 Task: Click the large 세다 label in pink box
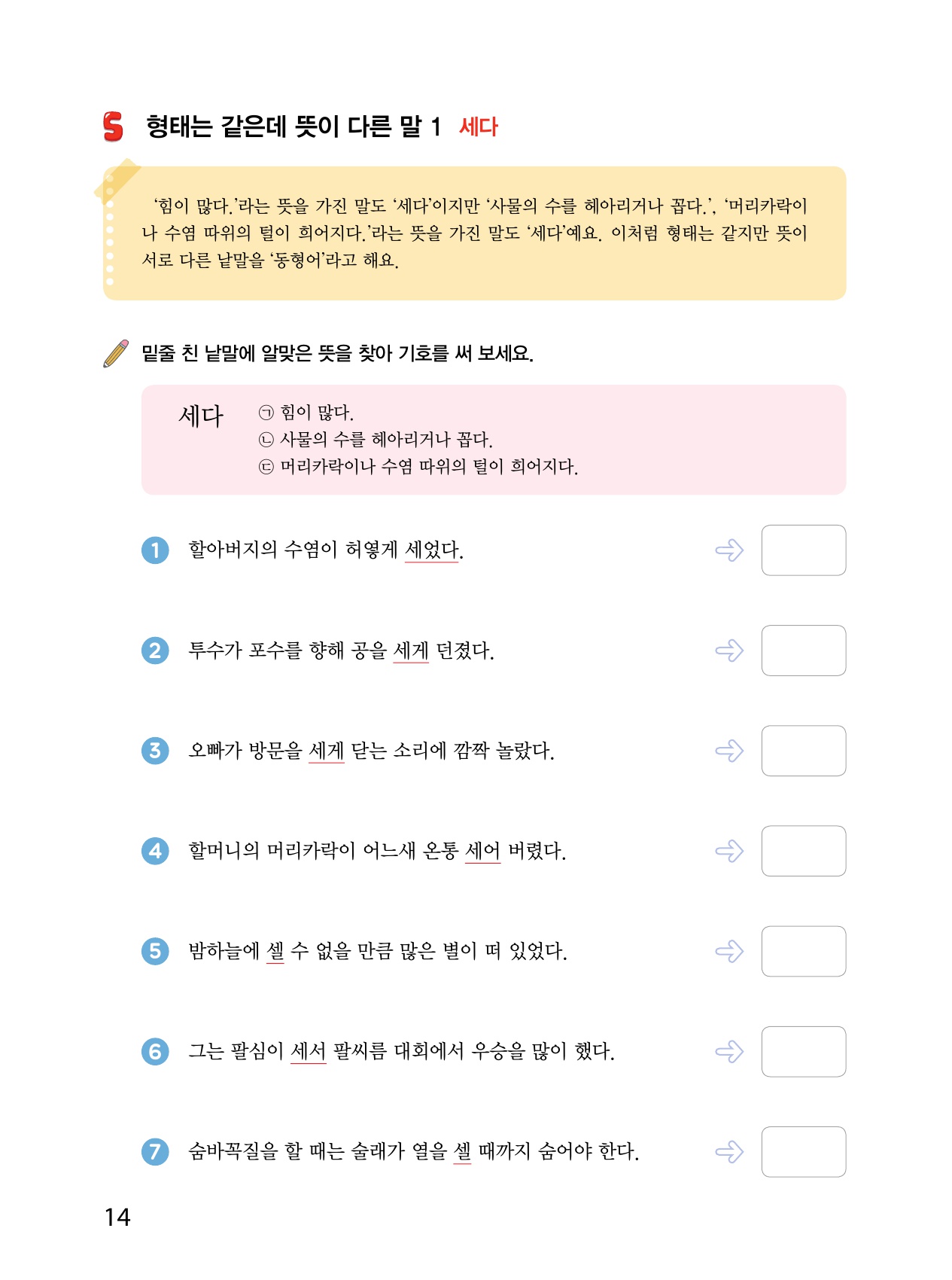[x=201, y=416]
